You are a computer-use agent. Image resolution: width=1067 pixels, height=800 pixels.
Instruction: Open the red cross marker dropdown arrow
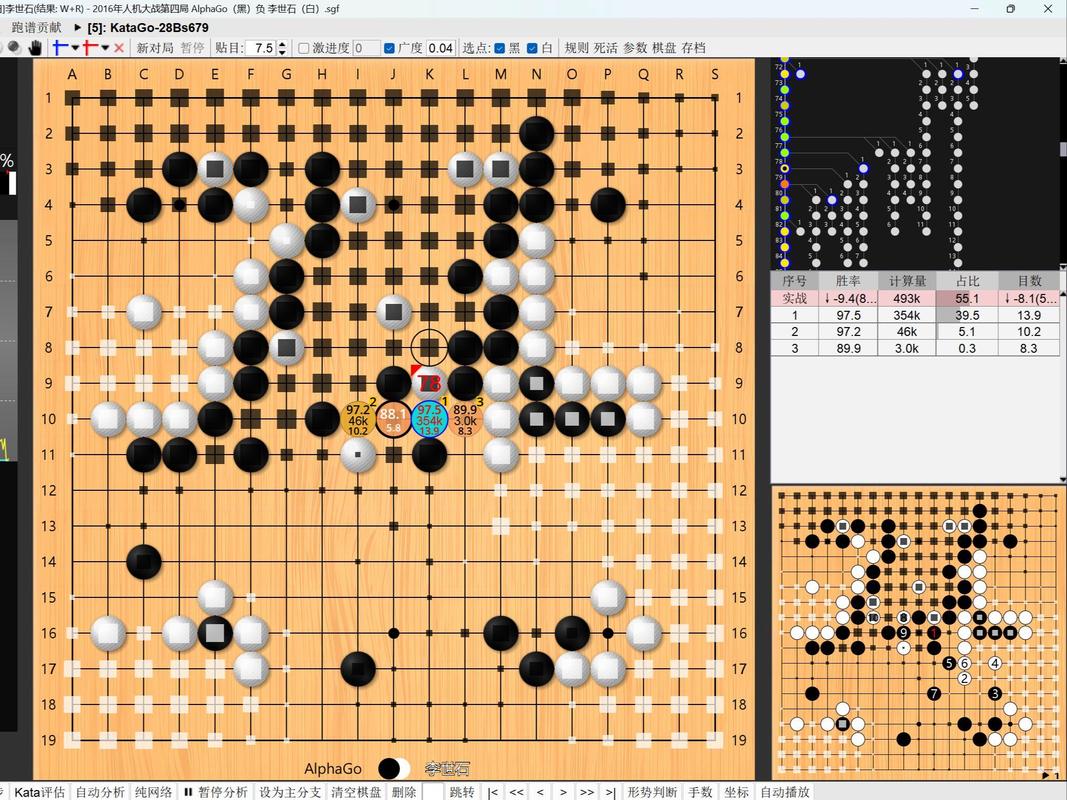[105, 48]
